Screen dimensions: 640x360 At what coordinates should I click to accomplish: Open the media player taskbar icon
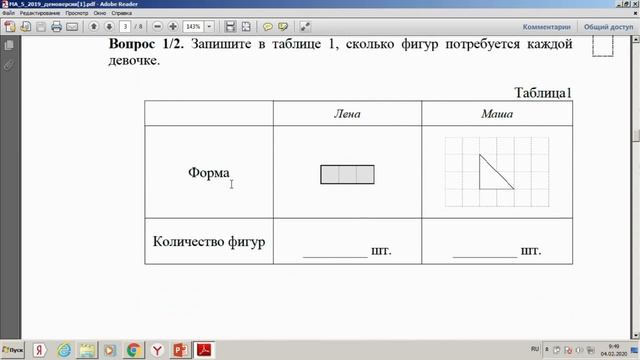[x=110, y=350]
